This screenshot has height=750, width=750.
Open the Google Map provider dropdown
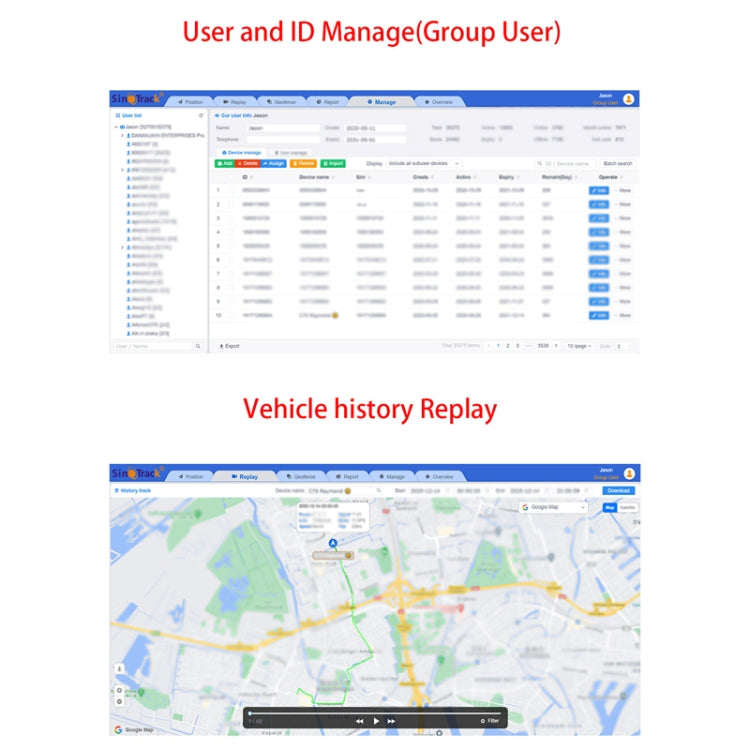pyautogui.click(x=555, y=507)
